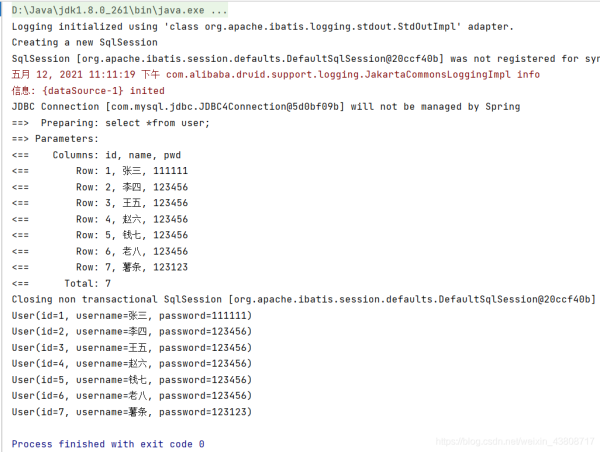Click the 'was not registered' SqlSession line
Image resolution: width=600 pixels, height=452 pixels.
pos(300,58)
